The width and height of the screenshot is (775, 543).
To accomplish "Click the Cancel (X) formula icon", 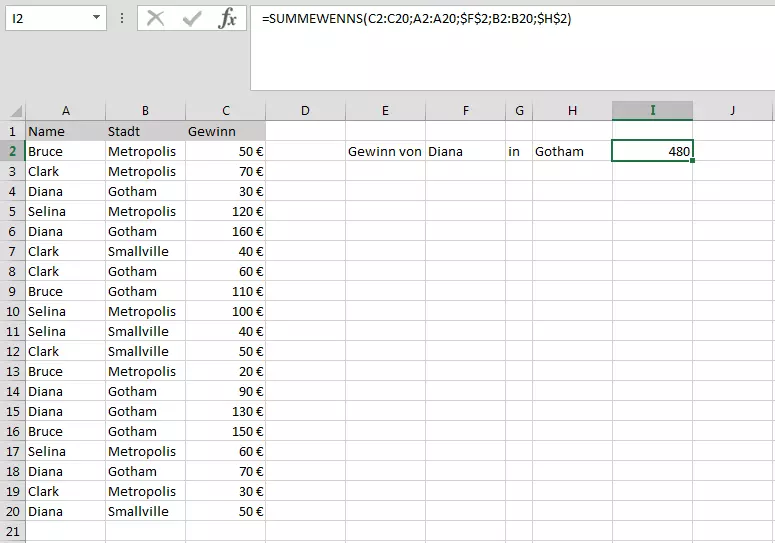I will 155,18.
